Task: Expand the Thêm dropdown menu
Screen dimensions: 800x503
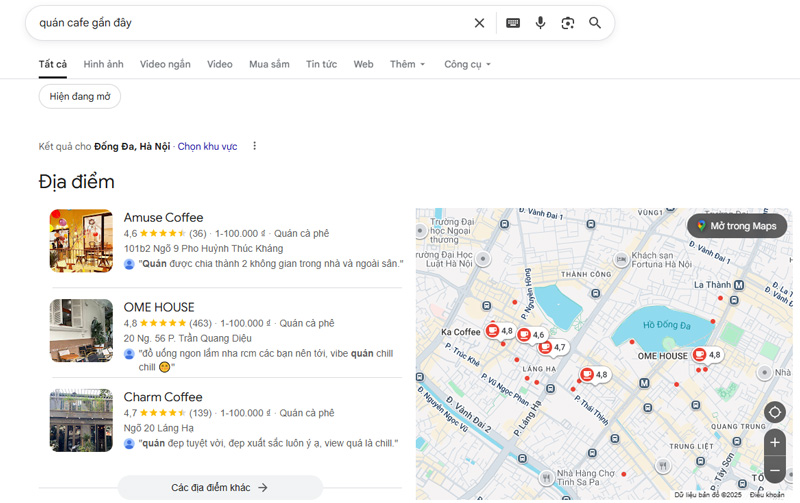Action: [x=407, y=64]
